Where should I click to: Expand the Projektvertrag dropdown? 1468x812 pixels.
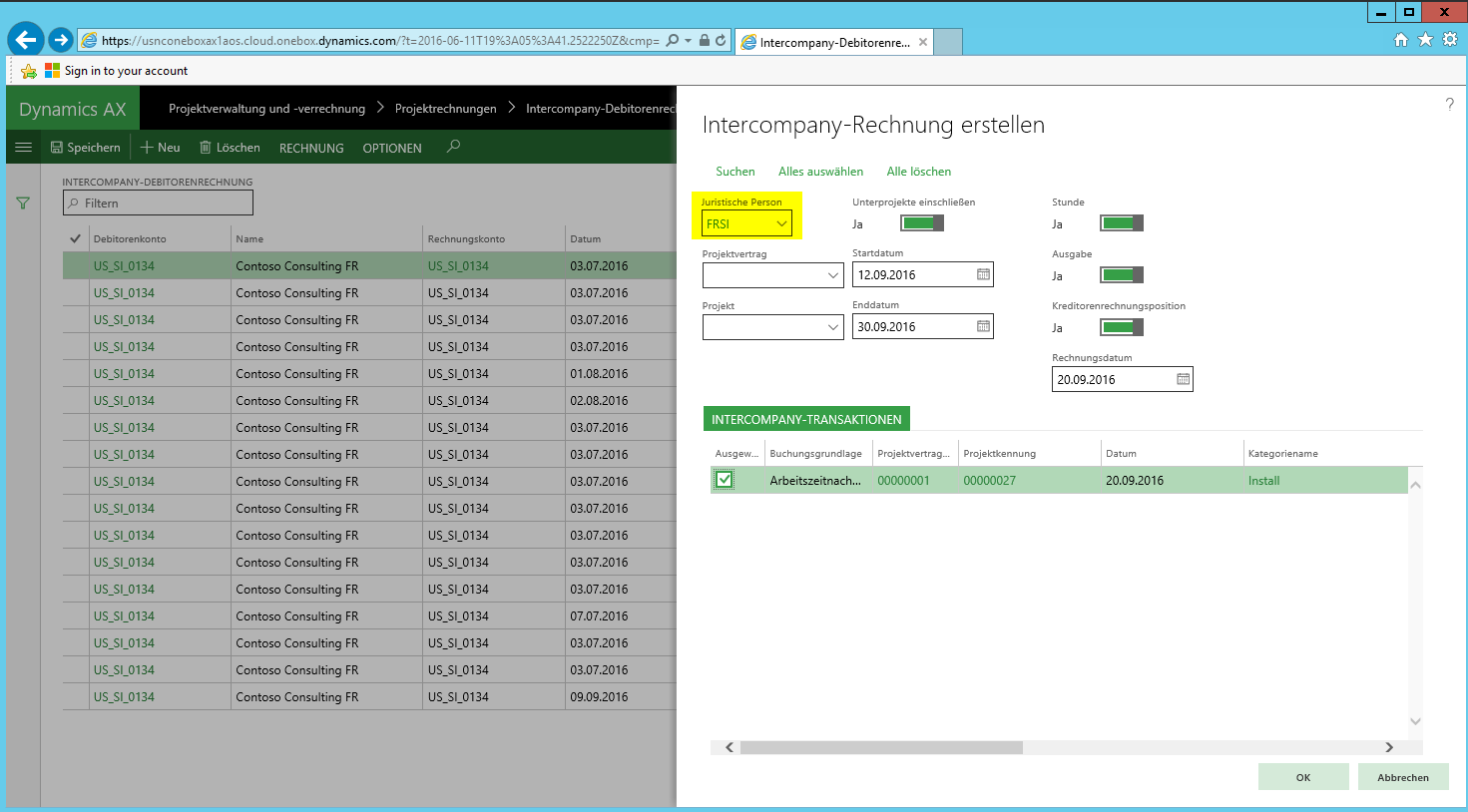click(833, 275)
